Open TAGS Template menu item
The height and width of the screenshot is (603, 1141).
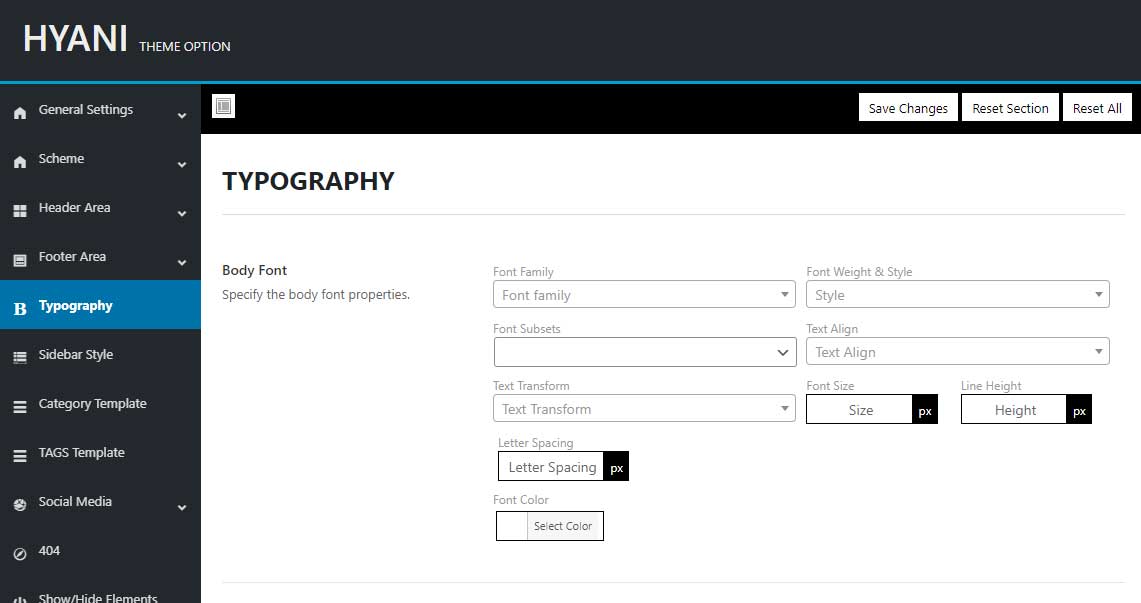(100, 452)
